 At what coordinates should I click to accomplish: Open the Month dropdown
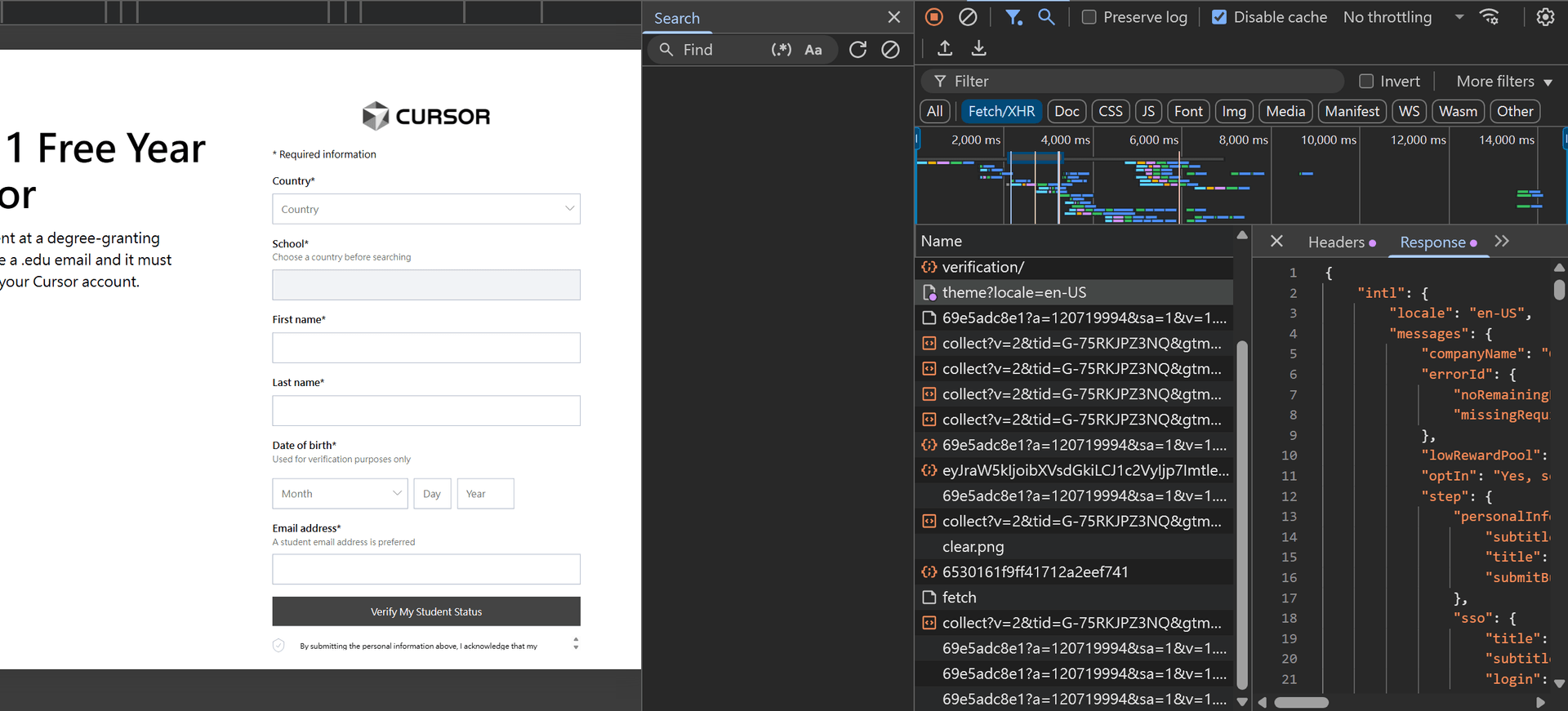click(x=340, y=494)
